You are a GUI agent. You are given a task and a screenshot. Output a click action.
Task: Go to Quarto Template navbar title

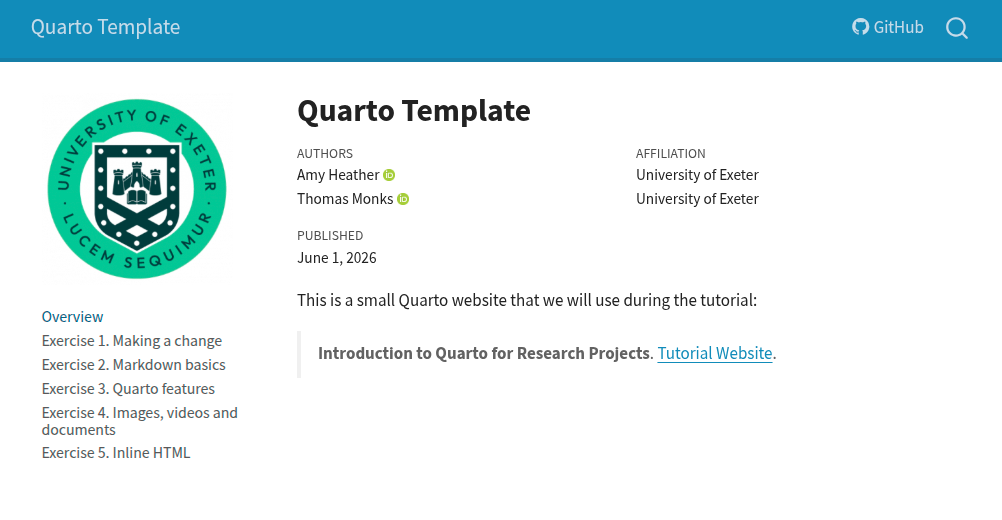pyautogui.click(x=105, y=27)
